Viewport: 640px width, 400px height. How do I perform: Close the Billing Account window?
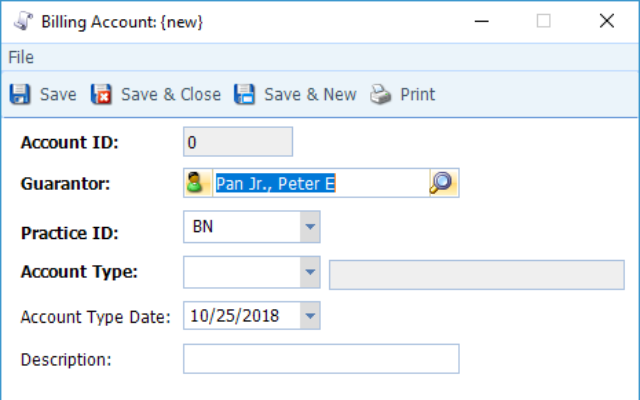click(x=607, y=20)
